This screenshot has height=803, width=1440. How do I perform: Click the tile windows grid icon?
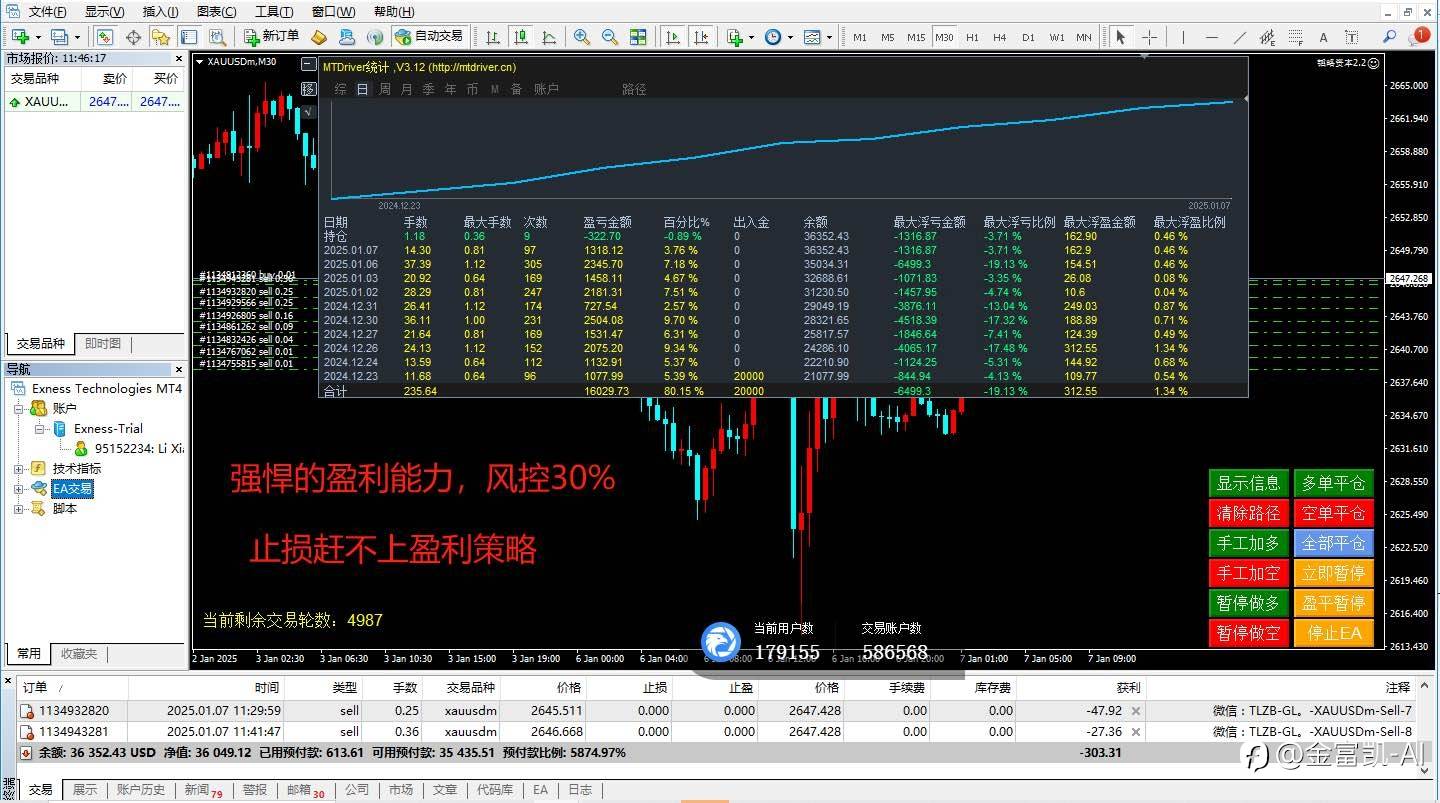[x=638, y=37]
